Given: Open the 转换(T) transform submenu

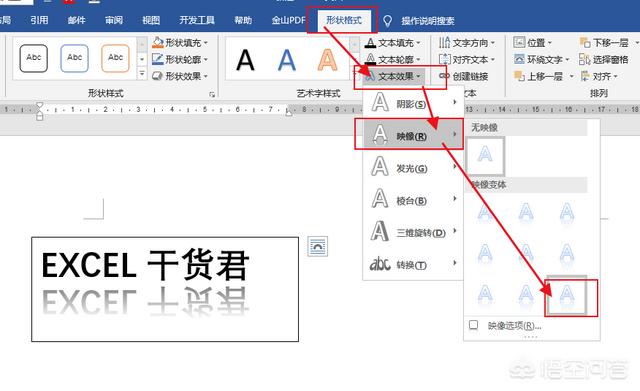Looking at the screenshot, I should 413,264.
